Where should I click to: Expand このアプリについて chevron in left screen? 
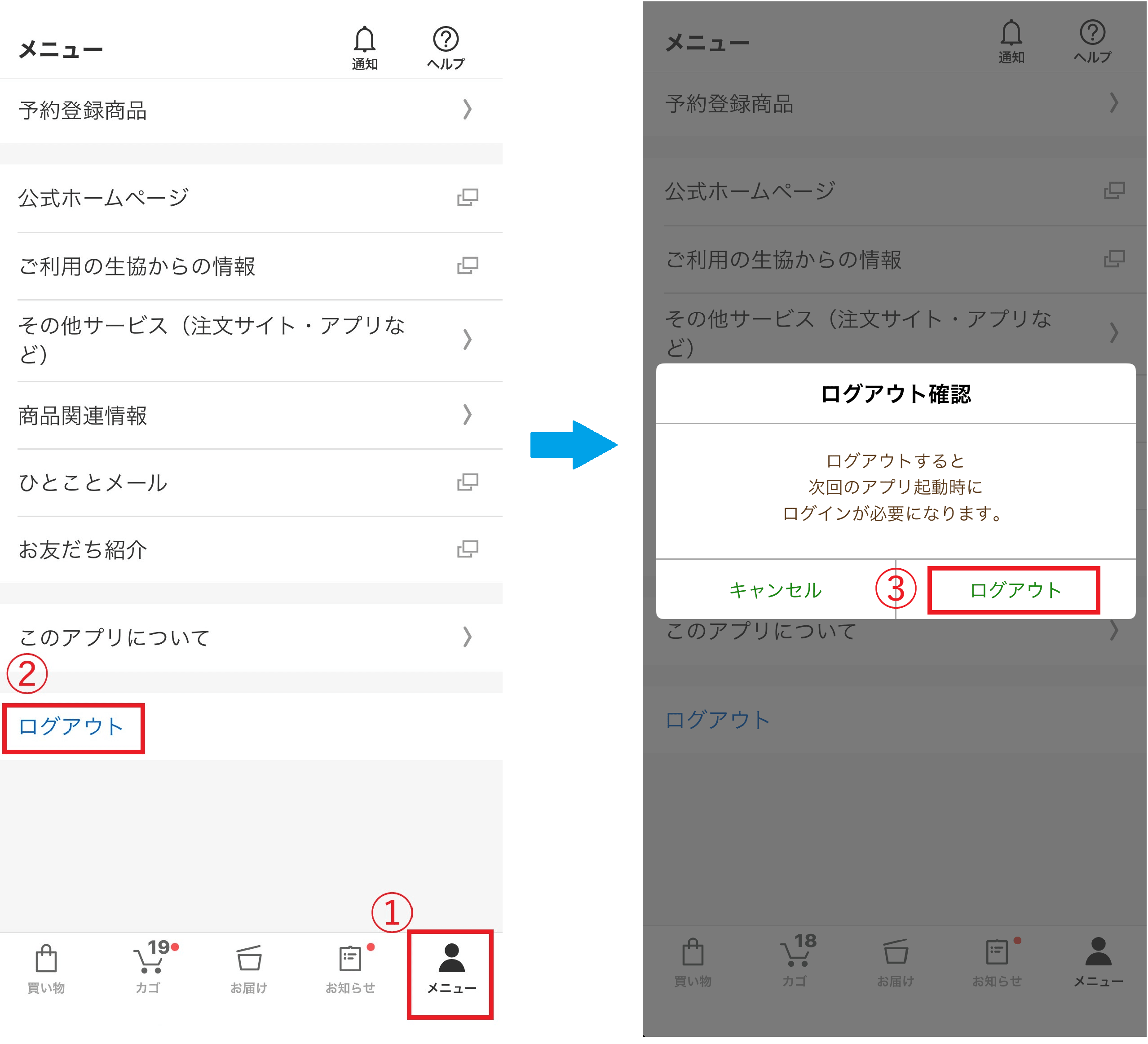tap(467, 637)
